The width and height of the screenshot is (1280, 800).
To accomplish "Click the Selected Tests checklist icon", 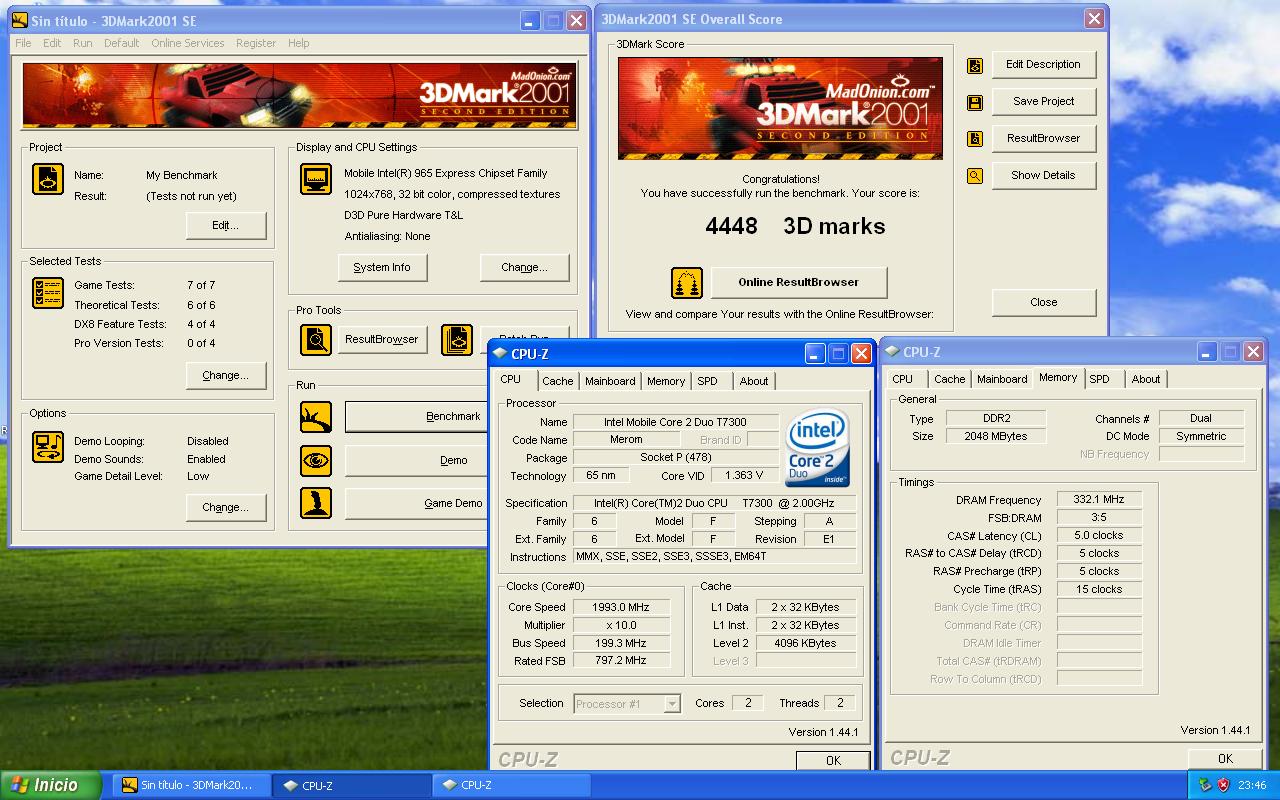I will (x=48, y=293).
